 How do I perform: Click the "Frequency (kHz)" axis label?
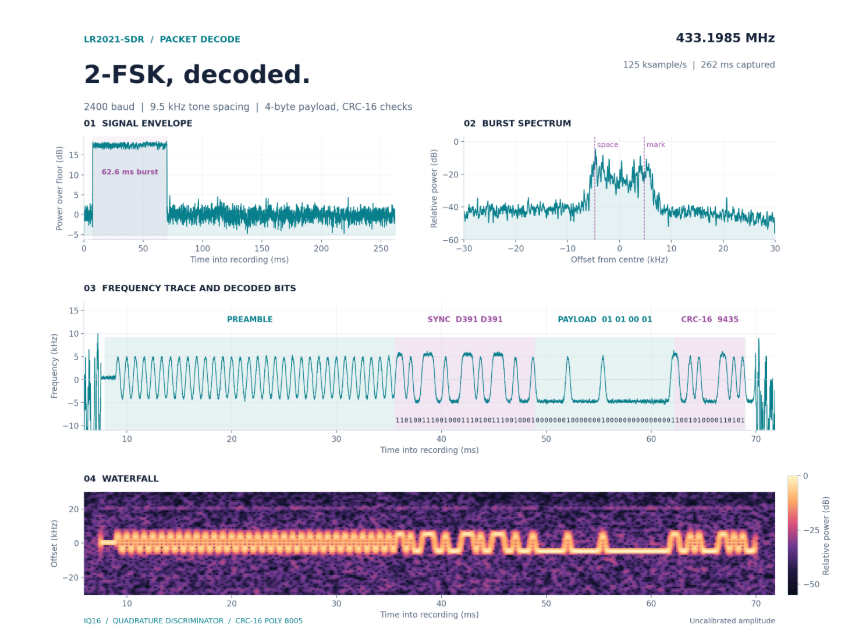[54, 366]
